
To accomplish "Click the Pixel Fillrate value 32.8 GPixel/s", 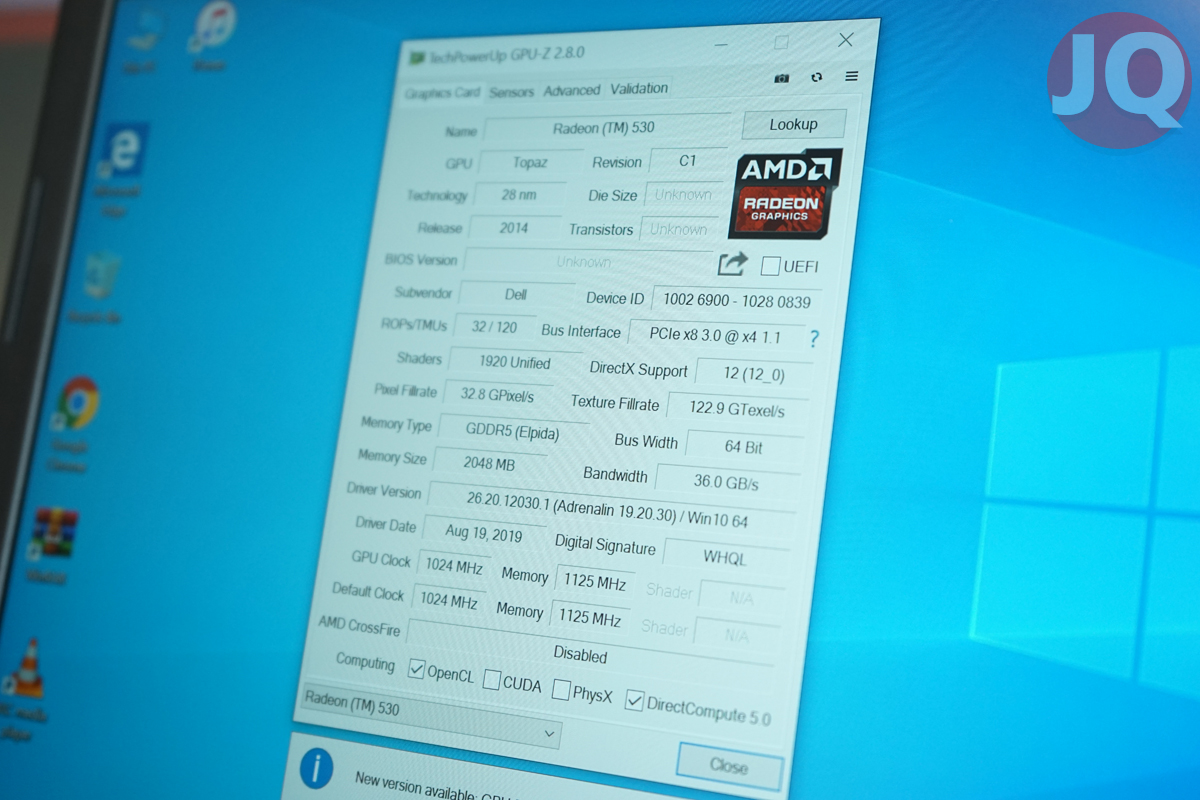I will [x=498, y=395].
